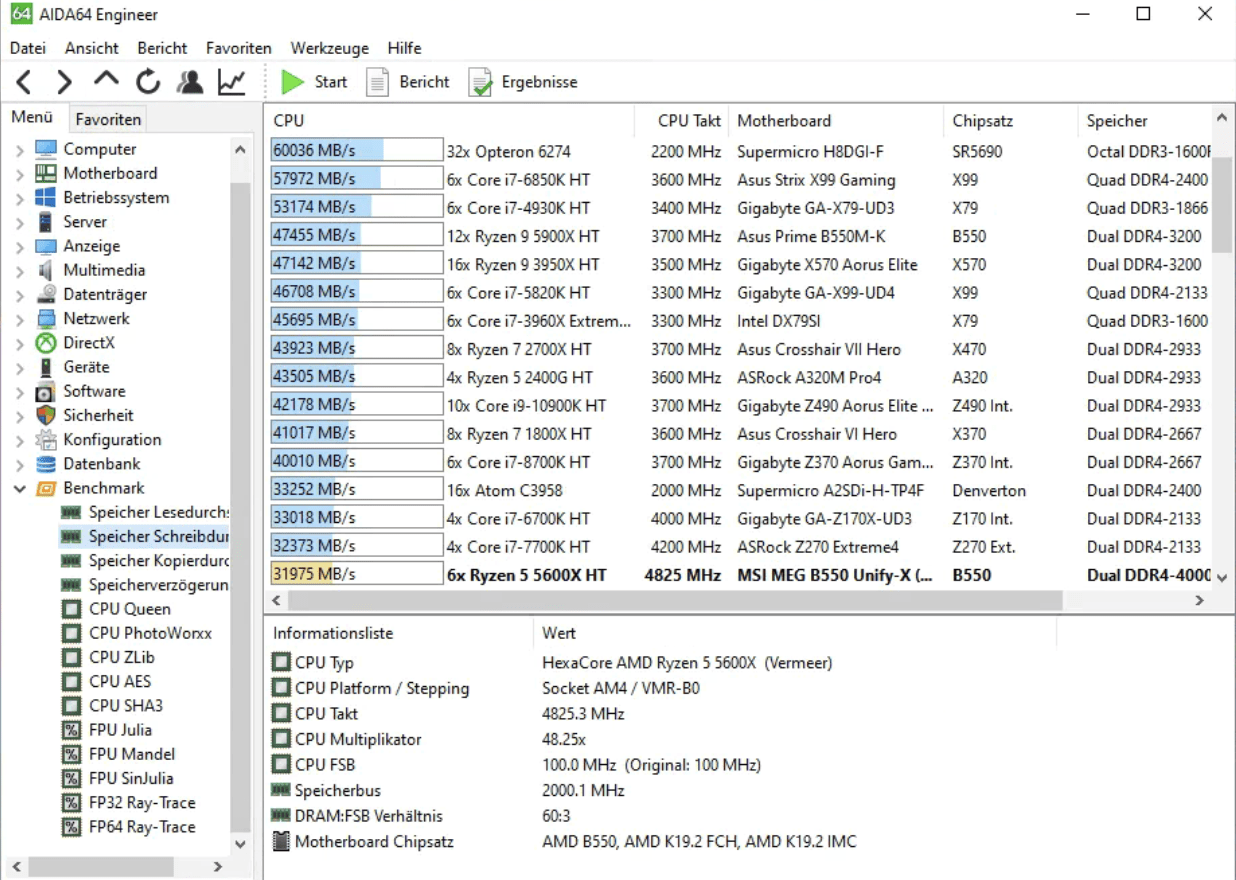
Task: Select the Datenbank icon
Action: 46,464
